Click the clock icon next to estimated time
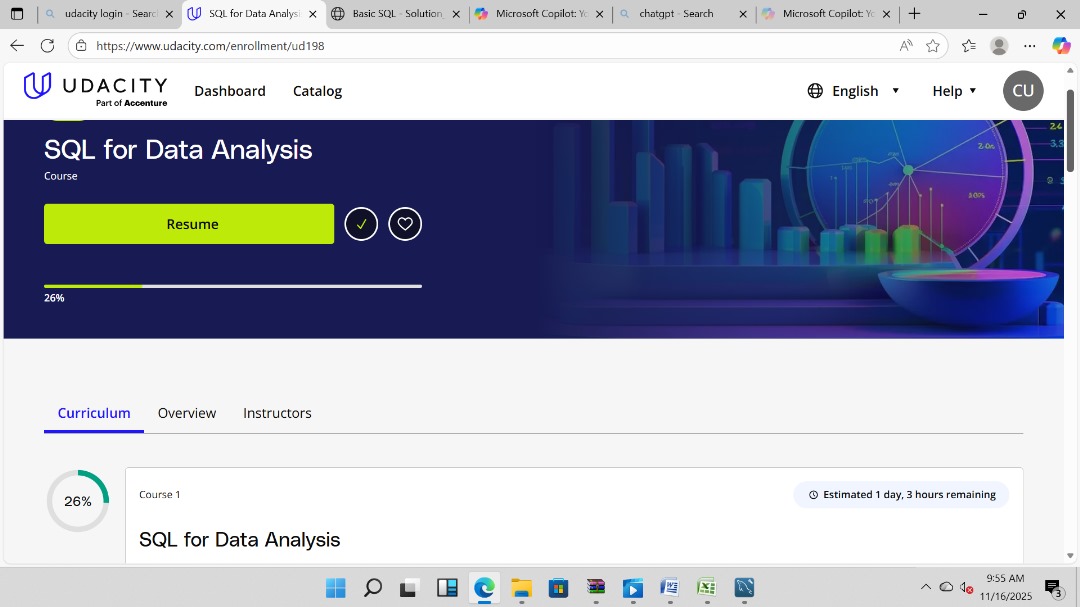This screenshot has height=607, width=1080. [813, 494]
